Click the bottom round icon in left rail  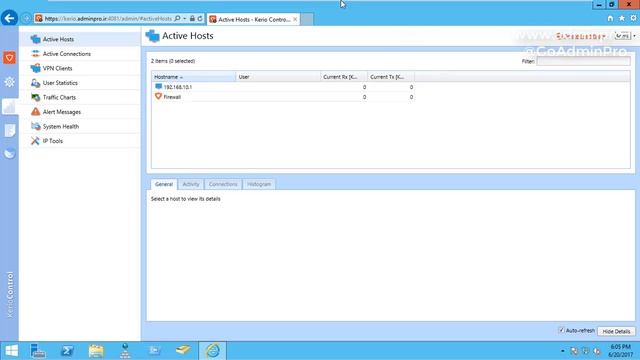pos(9,154)
